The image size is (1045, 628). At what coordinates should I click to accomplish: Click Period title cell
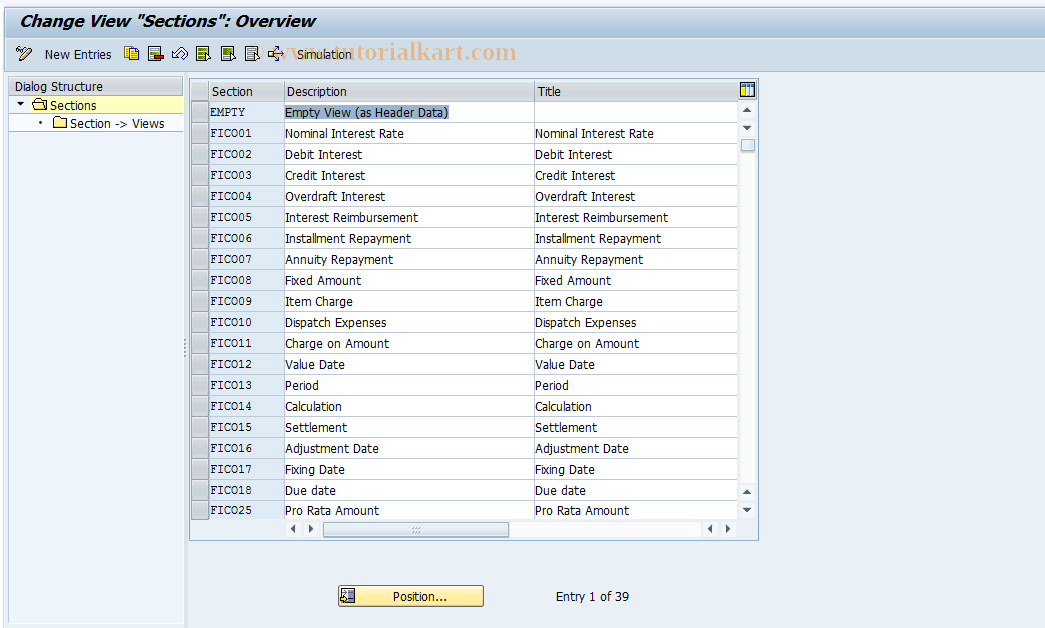point(636,385)
